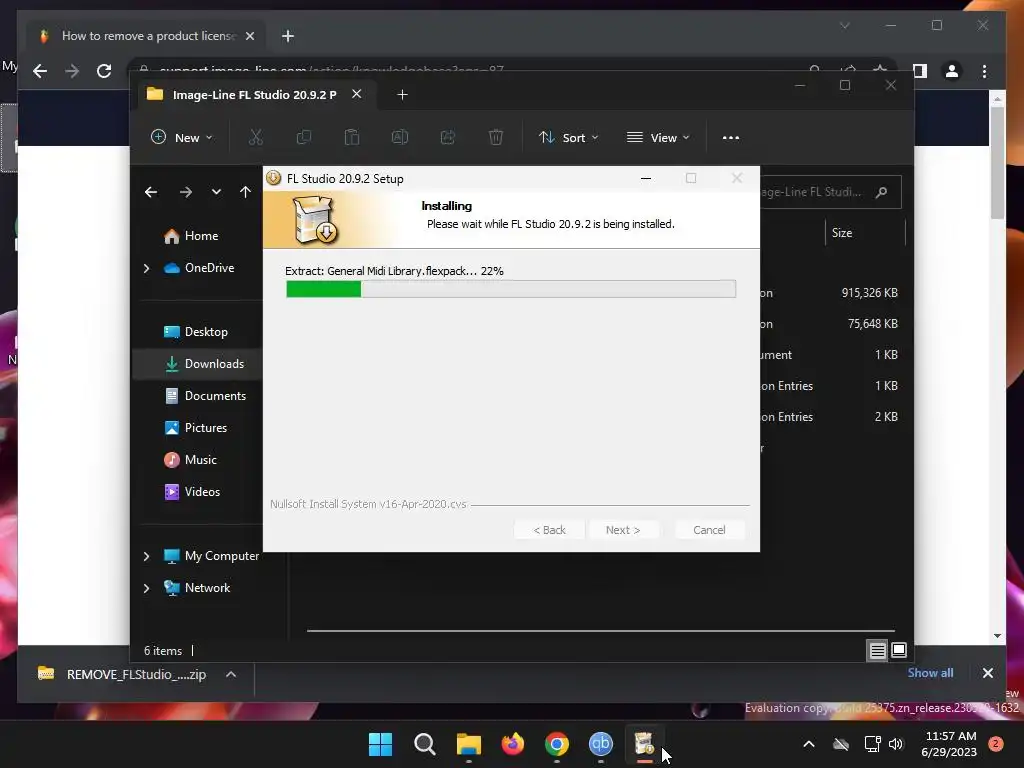Show hidden system tray icons

(808, 744)
